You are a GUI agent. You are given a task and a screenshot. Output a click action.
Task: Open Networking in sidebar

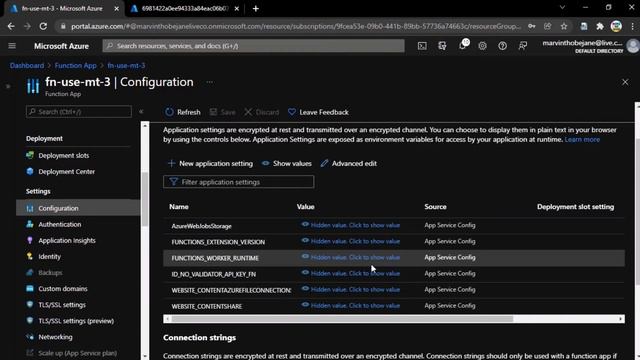pos(55,337)
